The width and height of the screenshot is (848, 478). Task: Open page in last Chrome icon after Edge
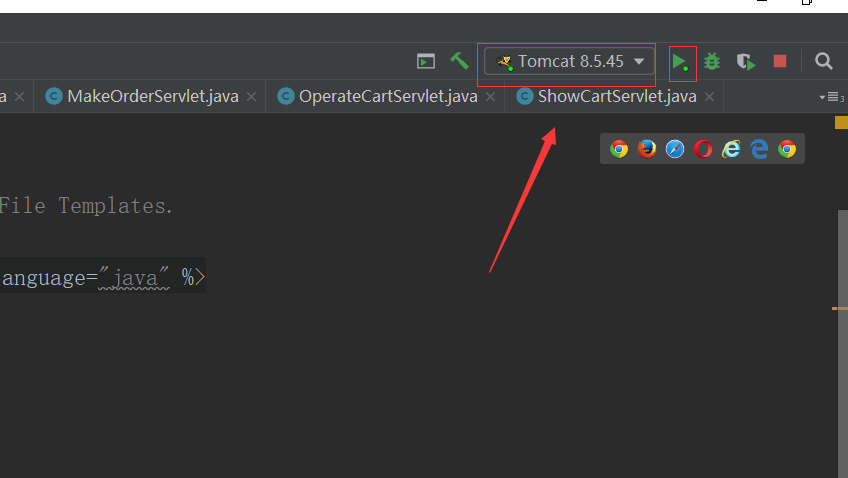point(787,149)
